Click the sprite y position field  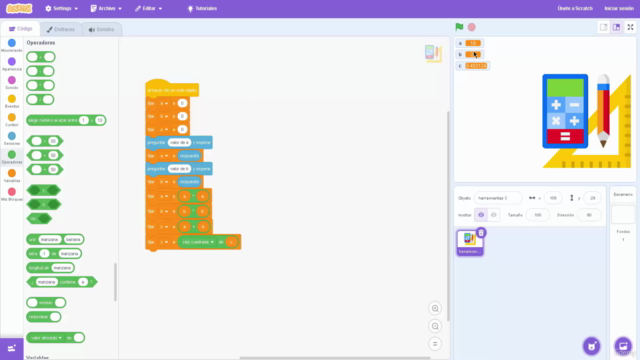(592, 198)
